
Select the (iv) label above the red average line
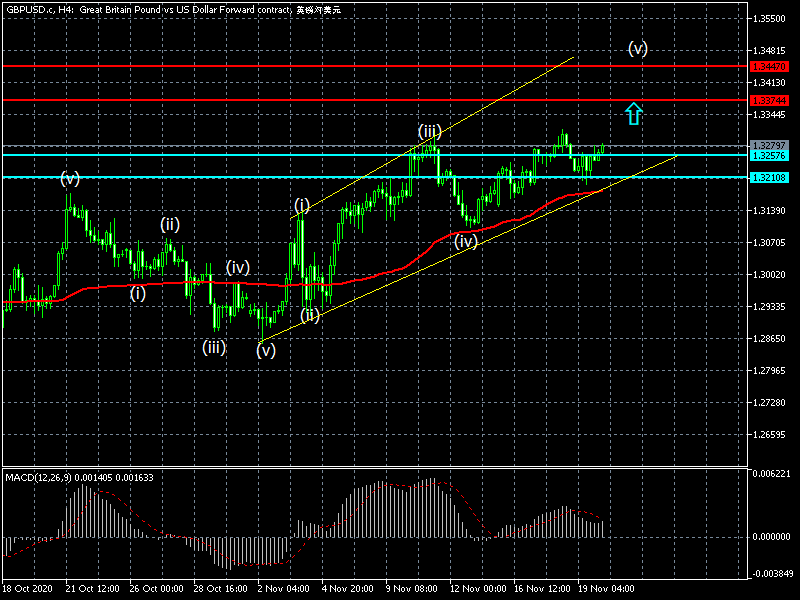pos(237,267)
